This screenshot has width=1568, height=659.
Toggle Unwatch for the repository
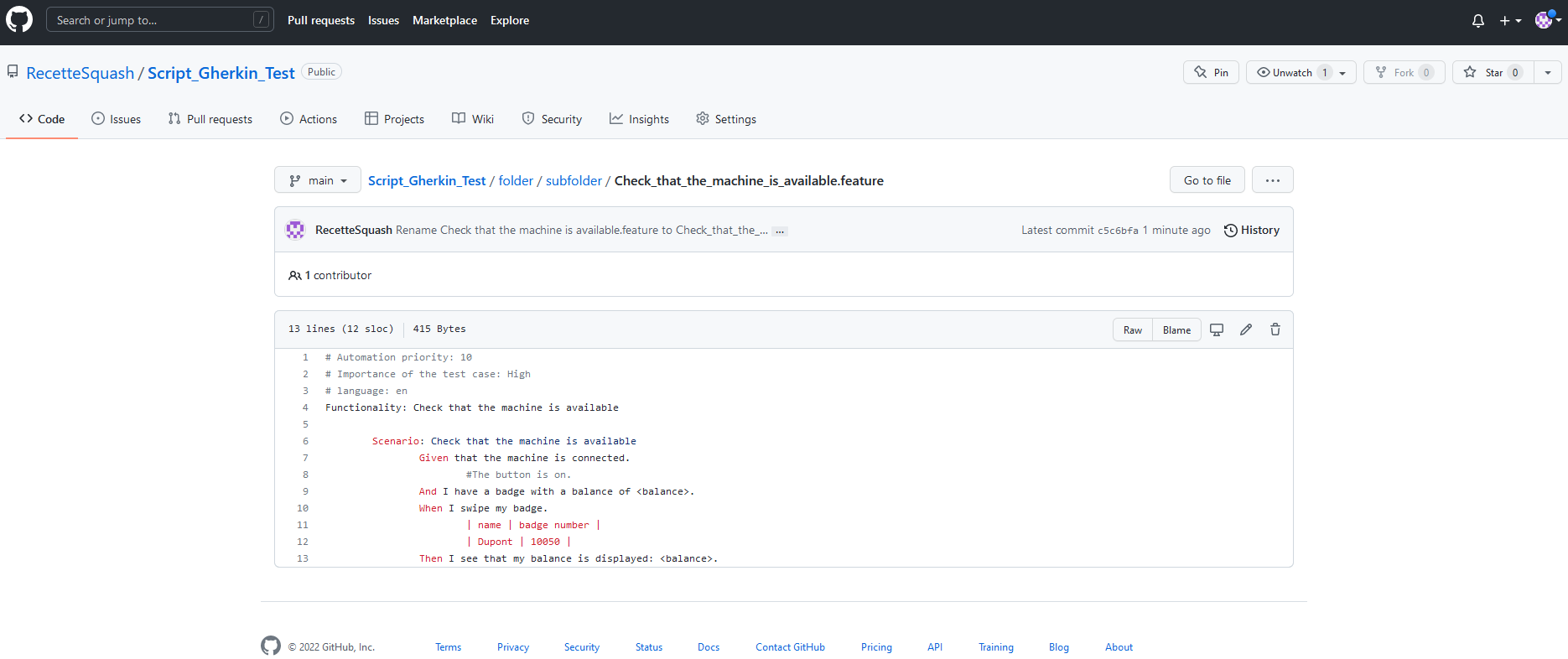[x=1291, y=73]
